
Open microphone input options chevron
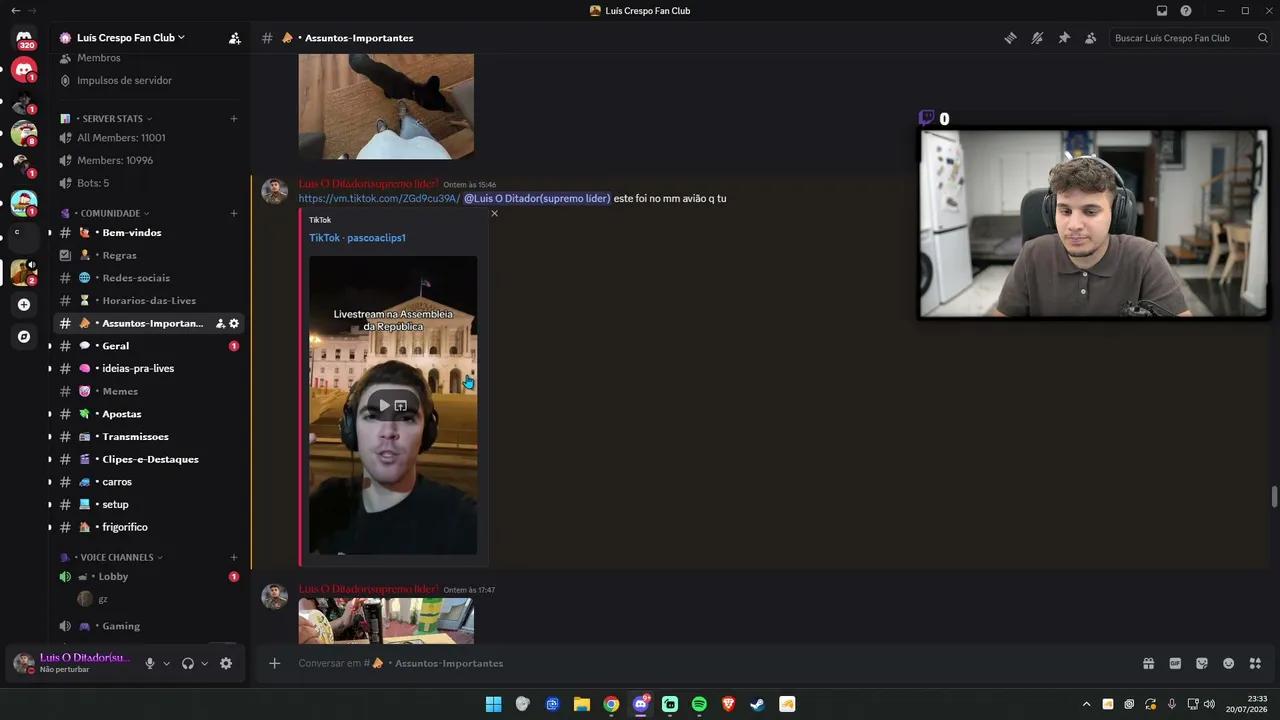[x=166, y=663]
